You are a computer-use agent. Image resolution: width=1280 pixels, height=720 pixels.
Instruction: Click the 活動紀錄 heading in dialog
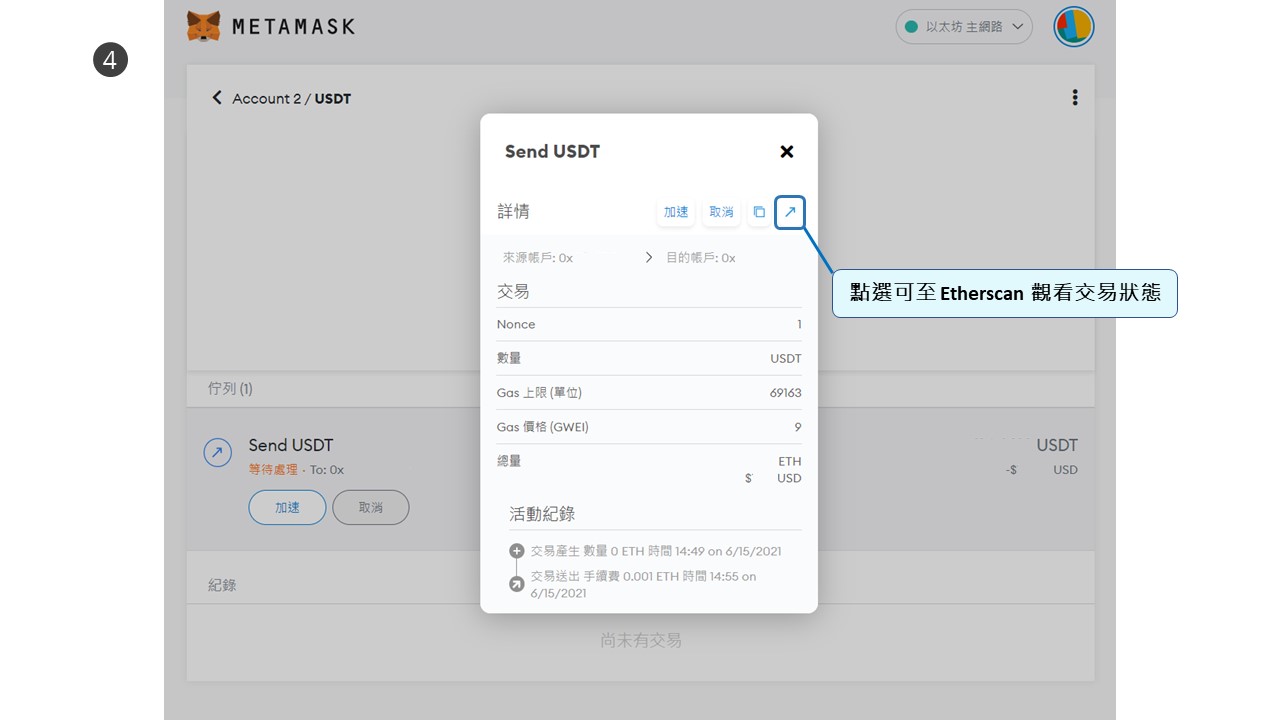click(542, 514)
